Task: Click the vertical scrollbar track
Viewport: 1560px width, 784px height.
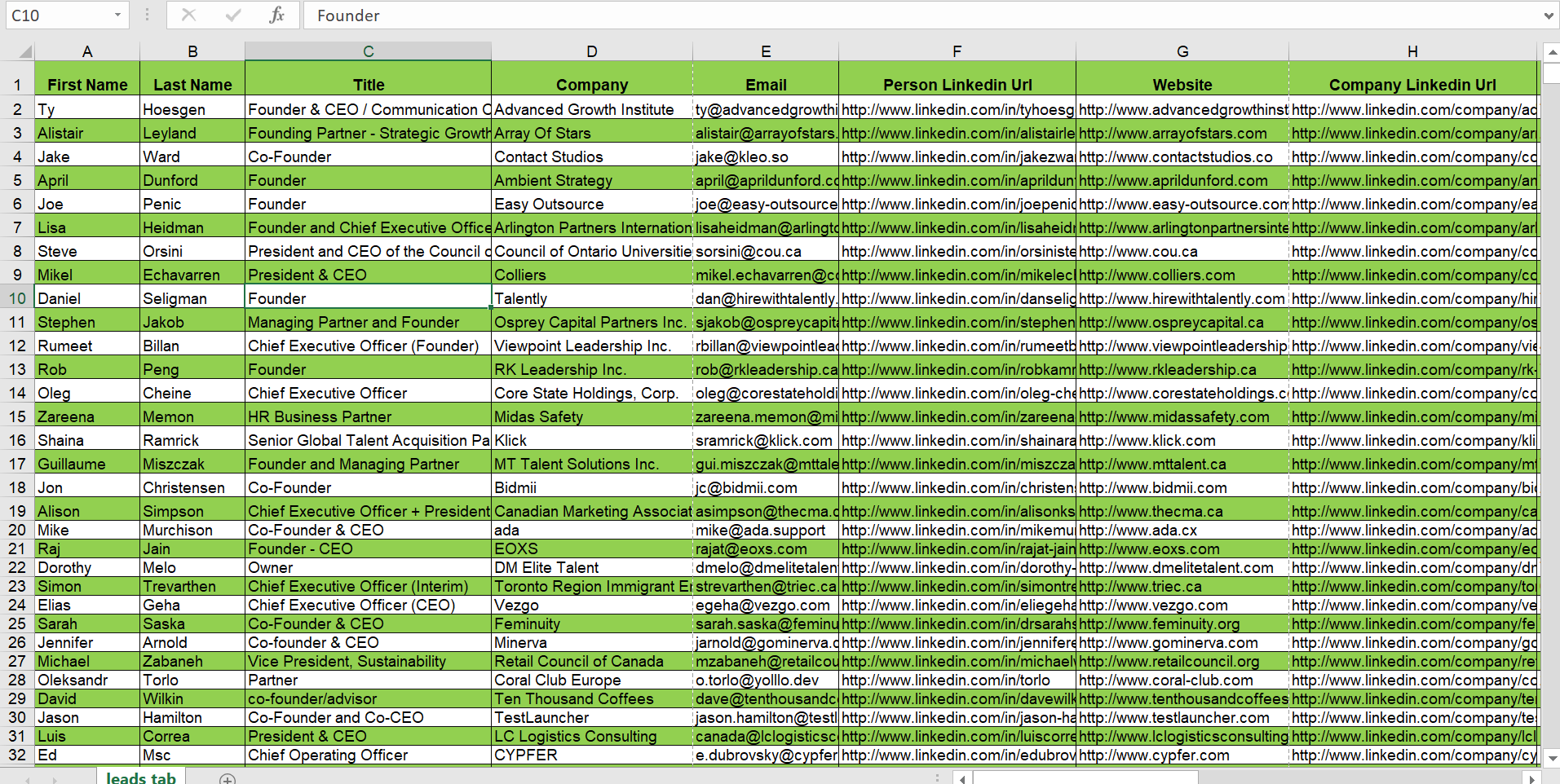Action: (x=1552, y=405)
